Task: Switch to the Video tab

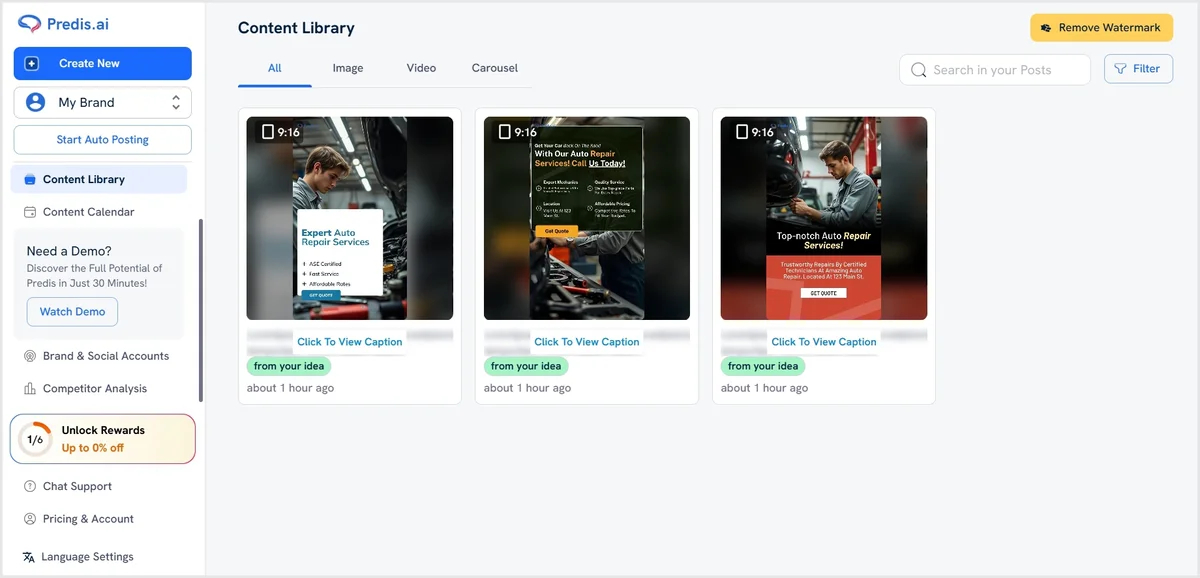Action: [x=421, y=68]
